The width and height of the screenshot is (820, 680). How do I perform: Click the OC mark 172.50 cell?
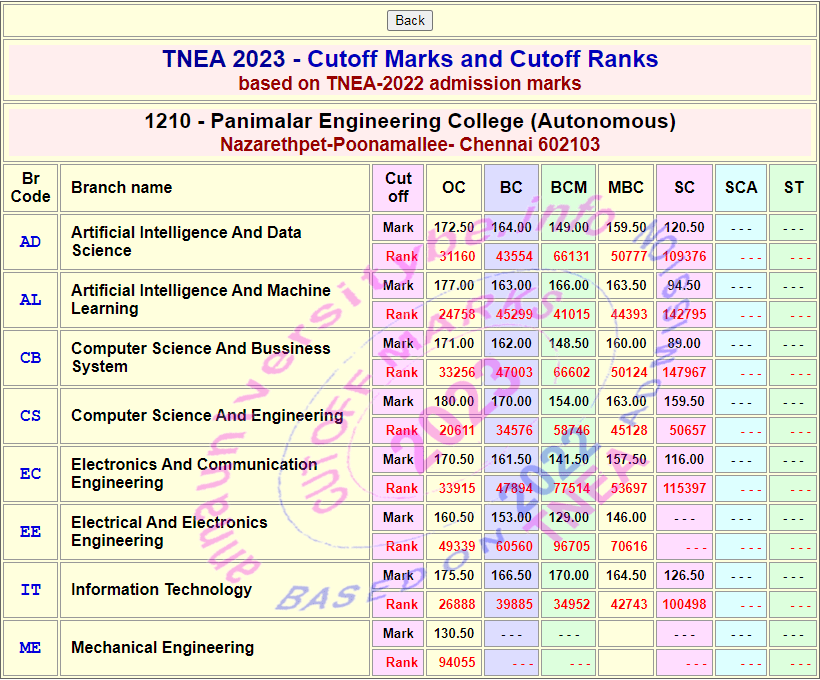(x=454, y=228)
